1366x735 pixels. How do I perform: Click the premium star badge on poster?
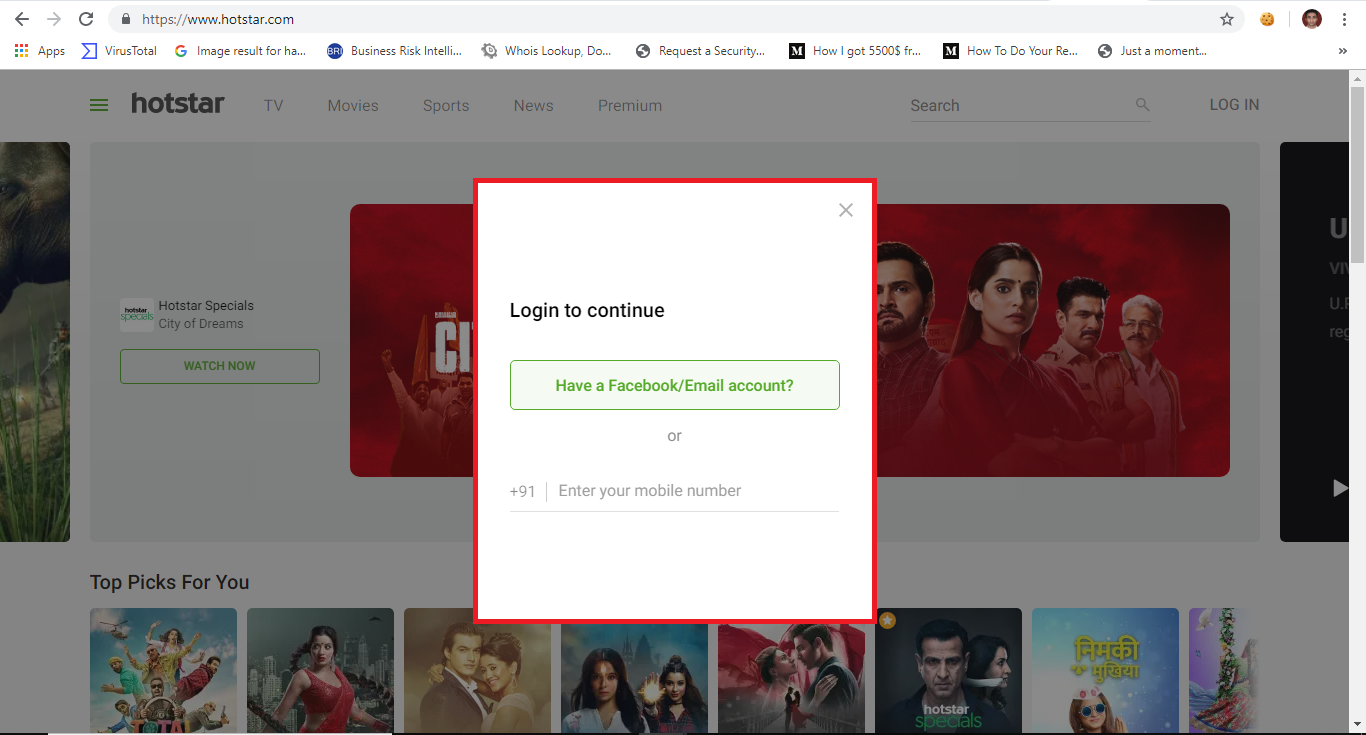point(887,620)
